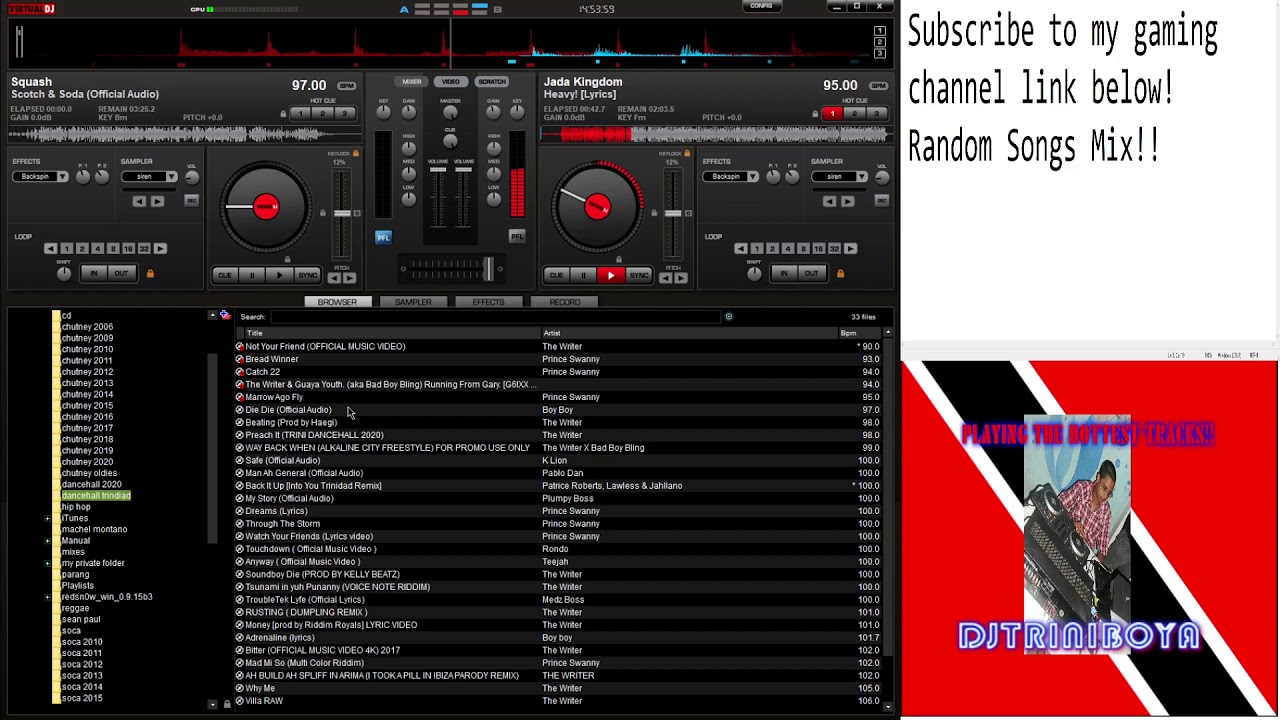Screen dimensions: 1280x720
Task: Click the right deck sampler VOL knob
Action: coord(881,177)
